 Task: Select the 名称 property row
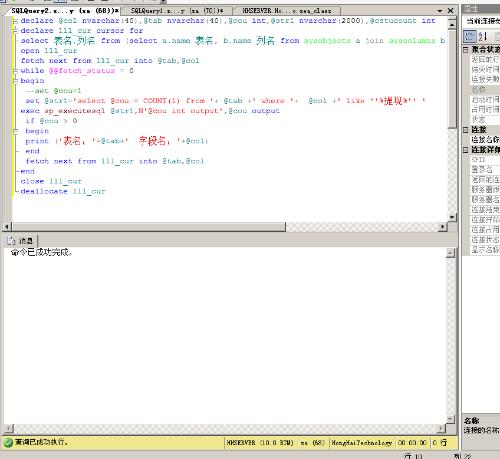(x=481, y=89)
